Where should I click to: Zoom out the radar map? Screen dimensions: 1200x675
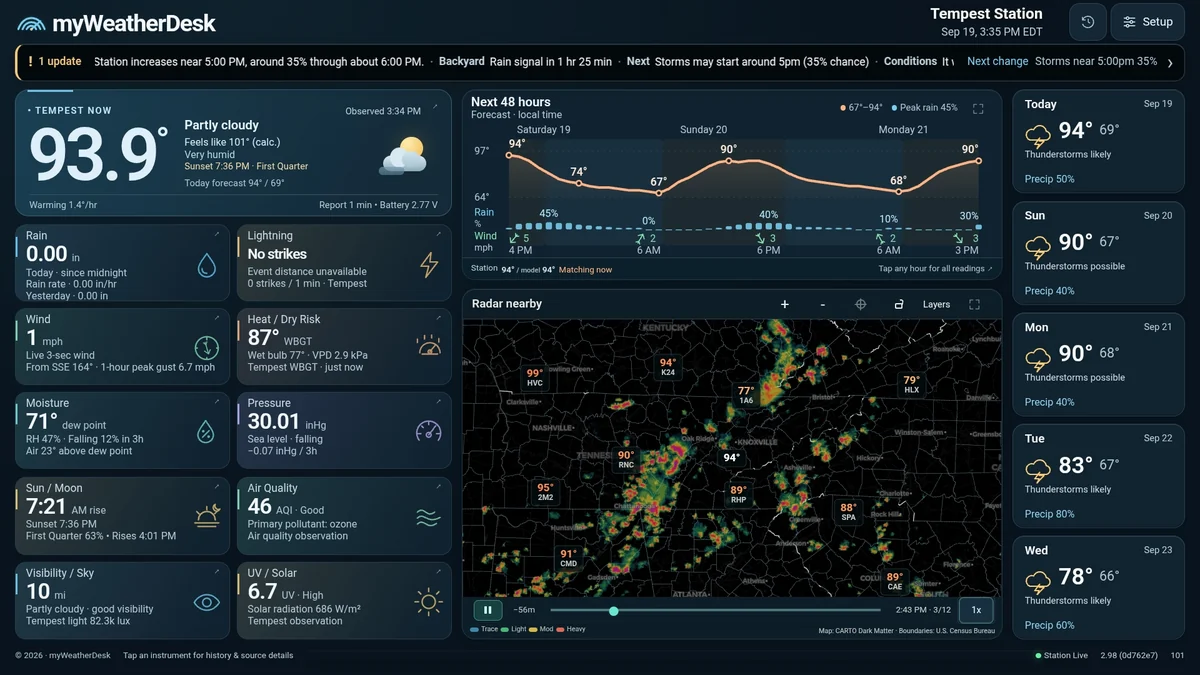point(823,304)
